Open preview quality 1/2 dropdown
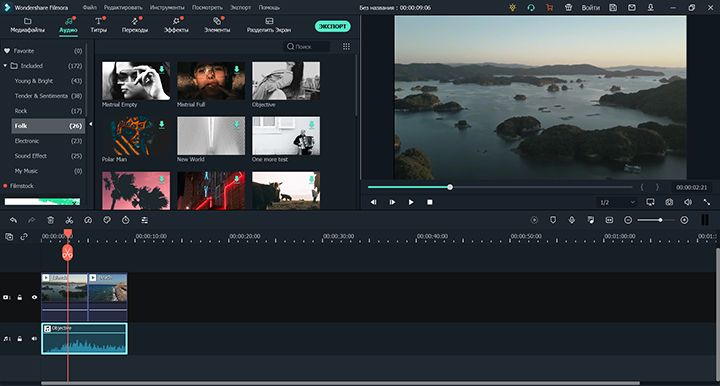This screenshot has width=720, height=386. [617, 202]
